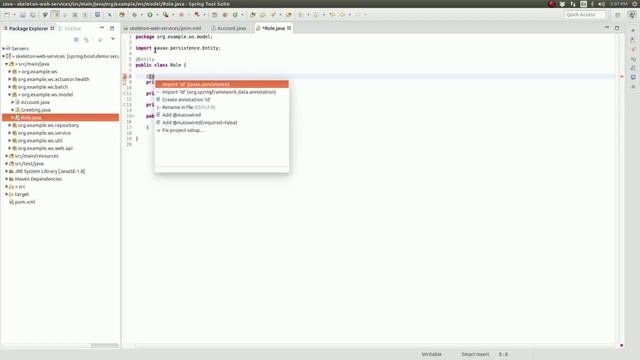
Task: Select org.example.ws.util package
Action: tap(40, 140)
